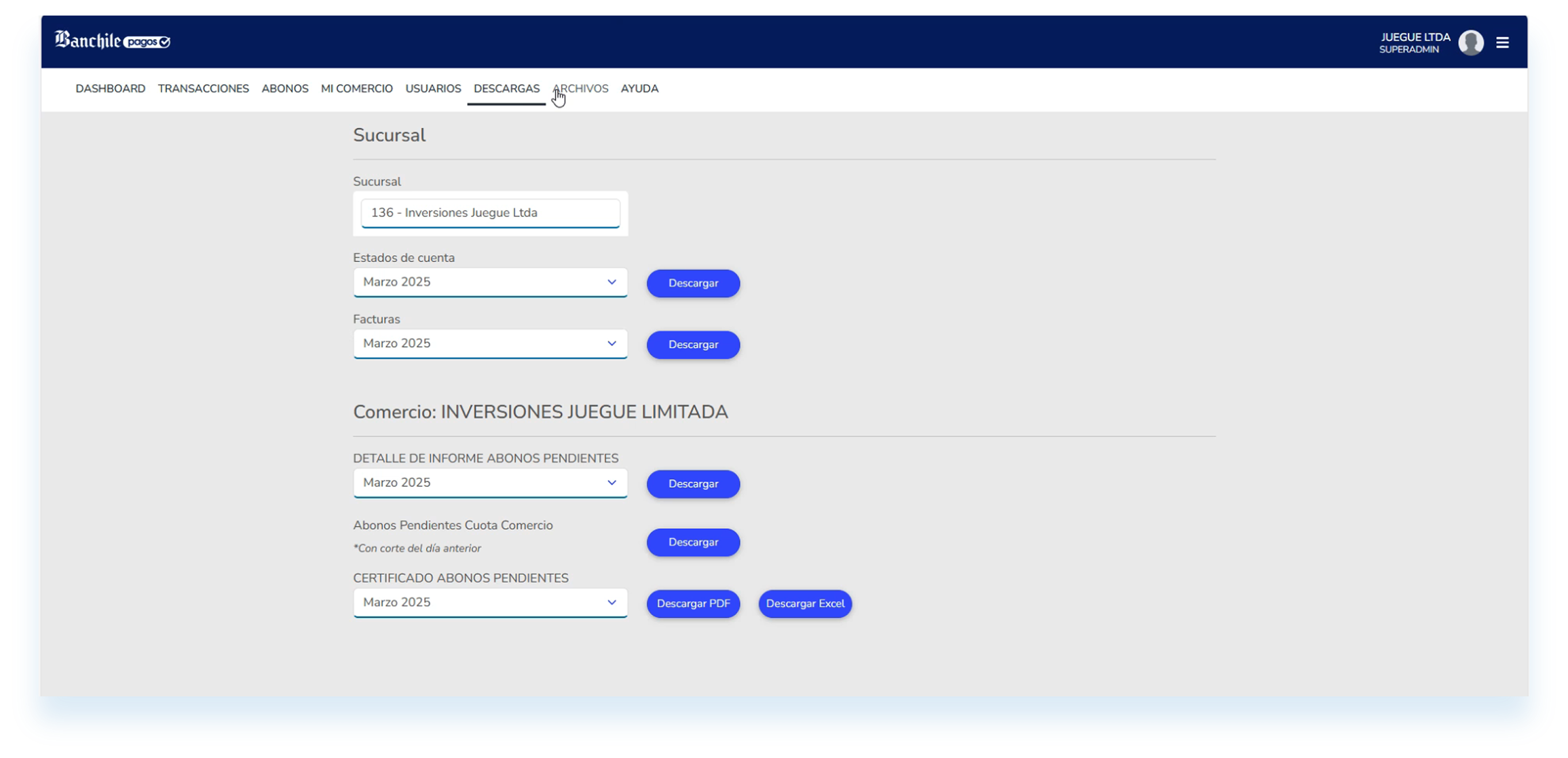
Task: Expand Detalle de Informe Abonos Pendientes dropdown
Action: tap(490, 483)
